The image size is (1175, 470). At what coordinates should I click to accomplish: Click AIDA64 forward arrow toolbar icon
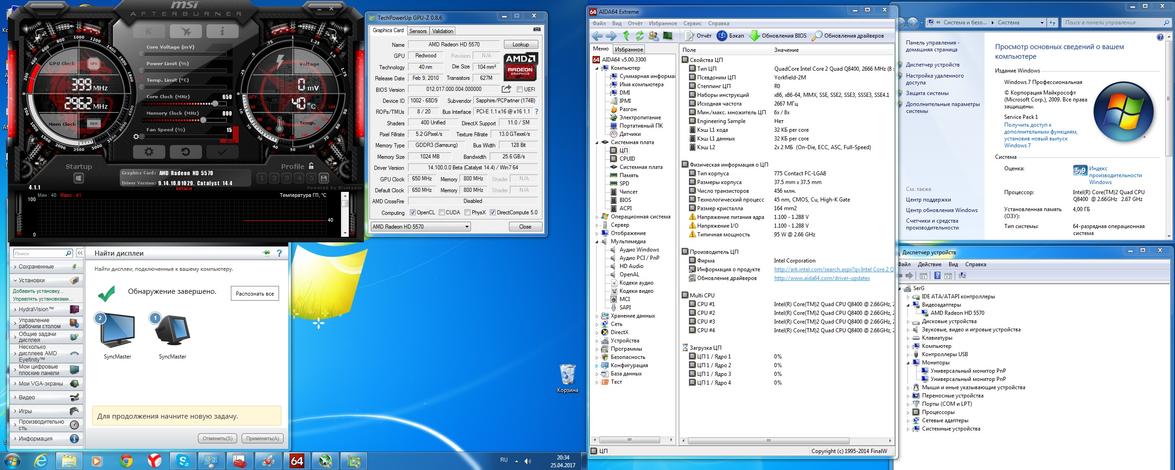(x=611, y=35)
